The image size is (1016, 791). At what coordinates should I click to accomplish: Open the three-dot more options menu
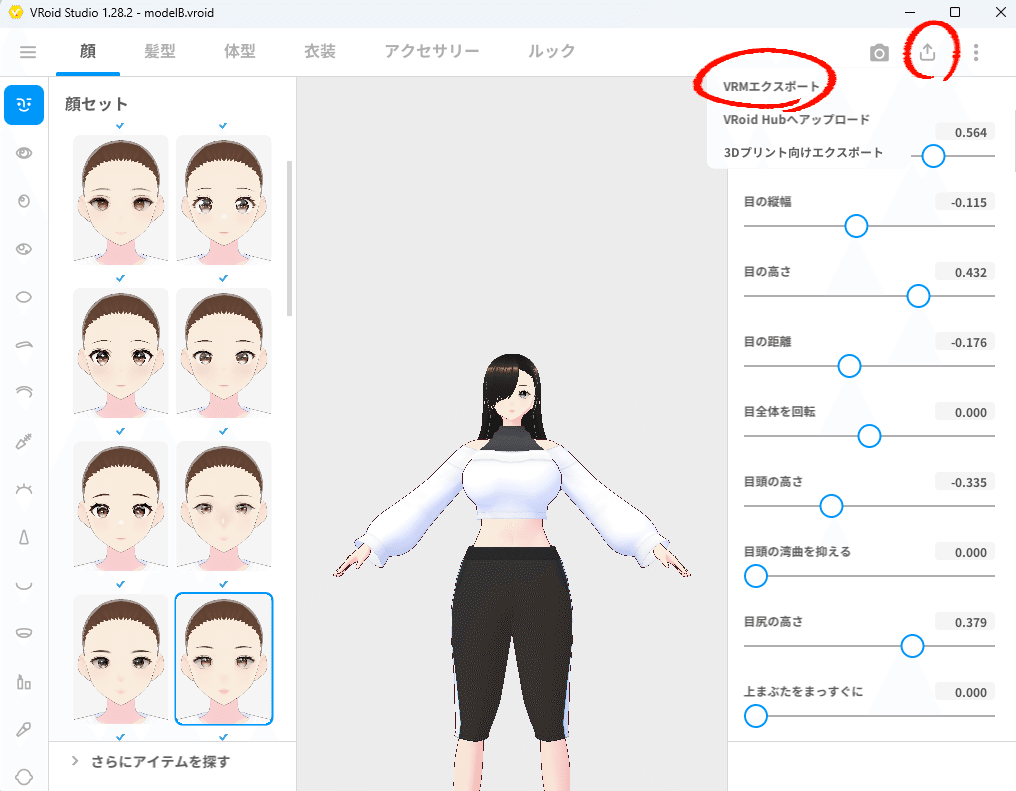tap(976, 52)
